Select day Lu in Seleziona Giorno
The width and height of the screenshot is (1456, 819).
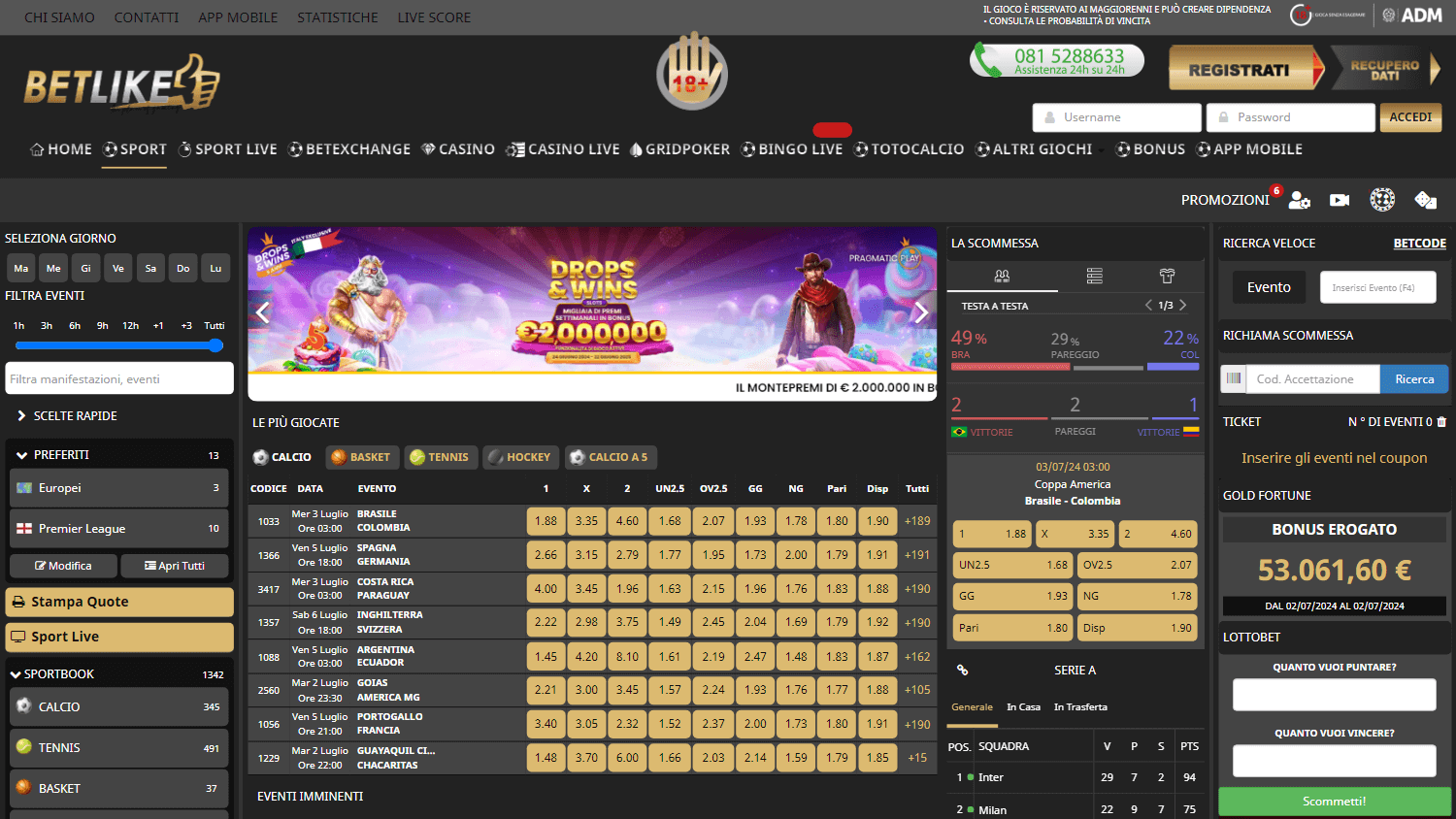point(215,269)
